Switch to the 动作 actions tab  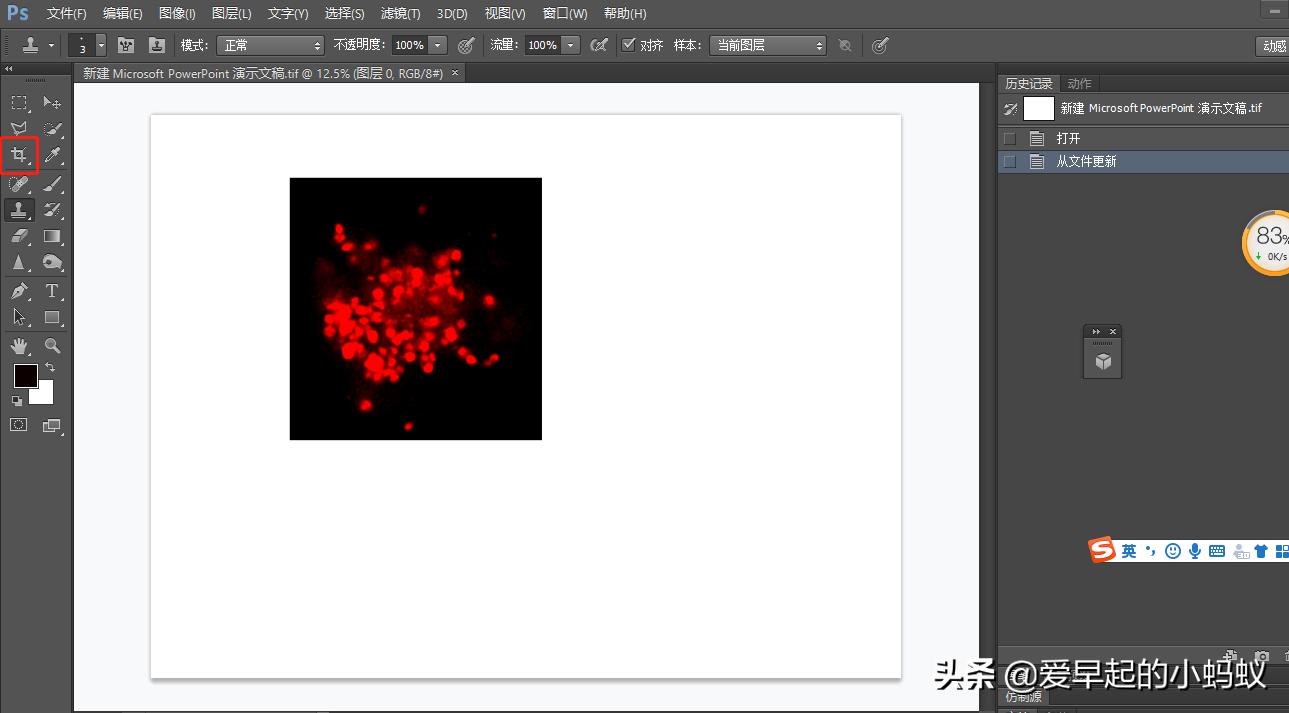1079,84
